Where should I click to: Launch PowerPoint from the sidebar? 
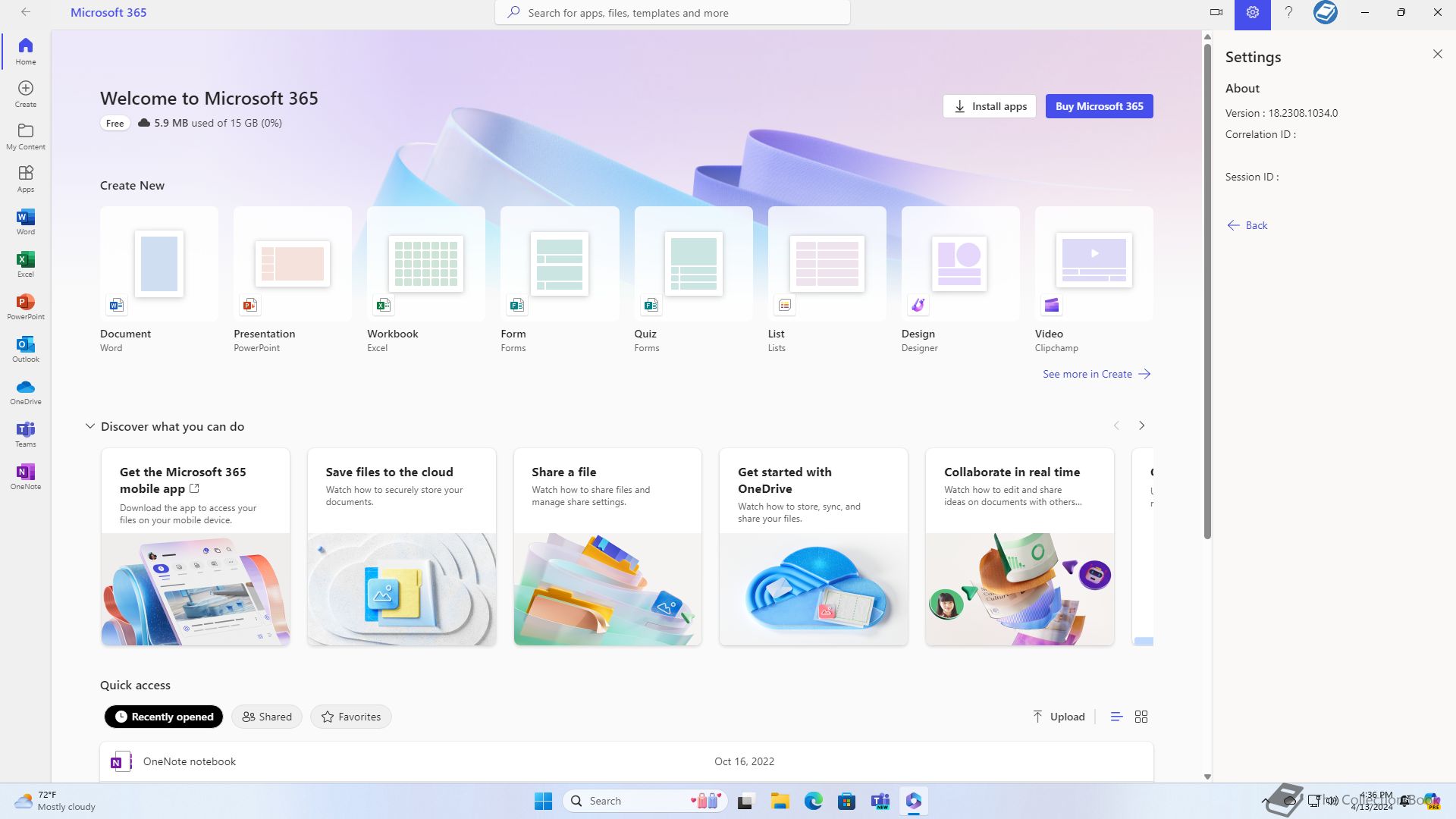pyautogui.click(x=26, y=306)
